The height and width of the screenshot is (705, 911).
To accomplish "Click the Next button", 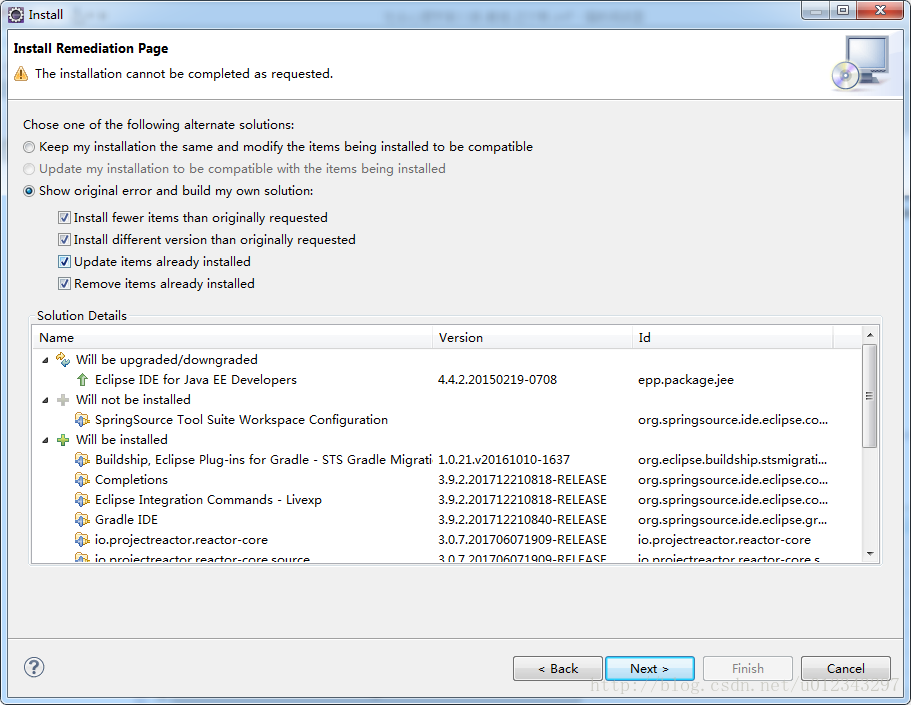I will coord(650,669).
